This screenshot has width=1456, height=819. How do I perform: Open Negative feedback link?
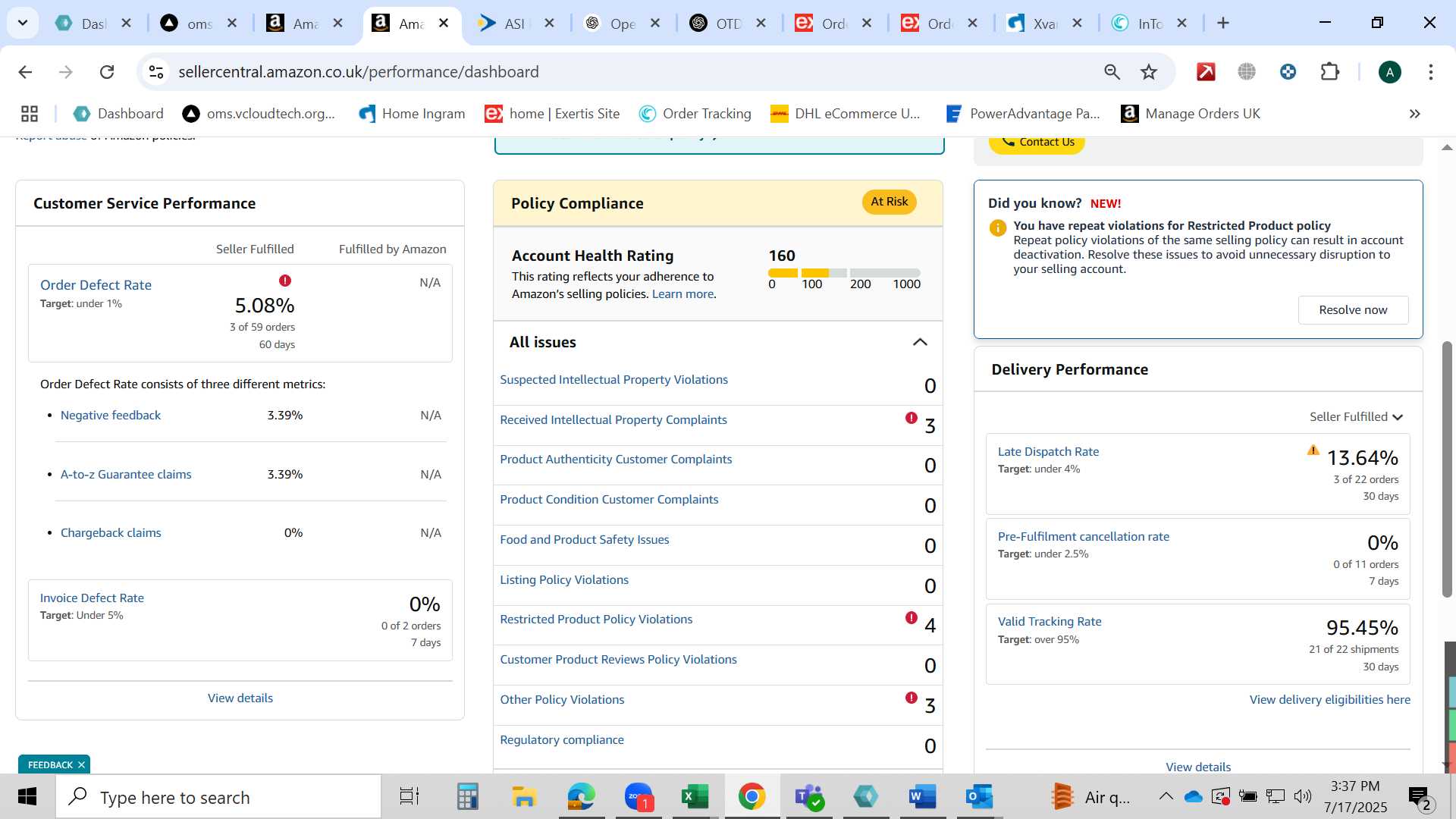click(111, 416)
